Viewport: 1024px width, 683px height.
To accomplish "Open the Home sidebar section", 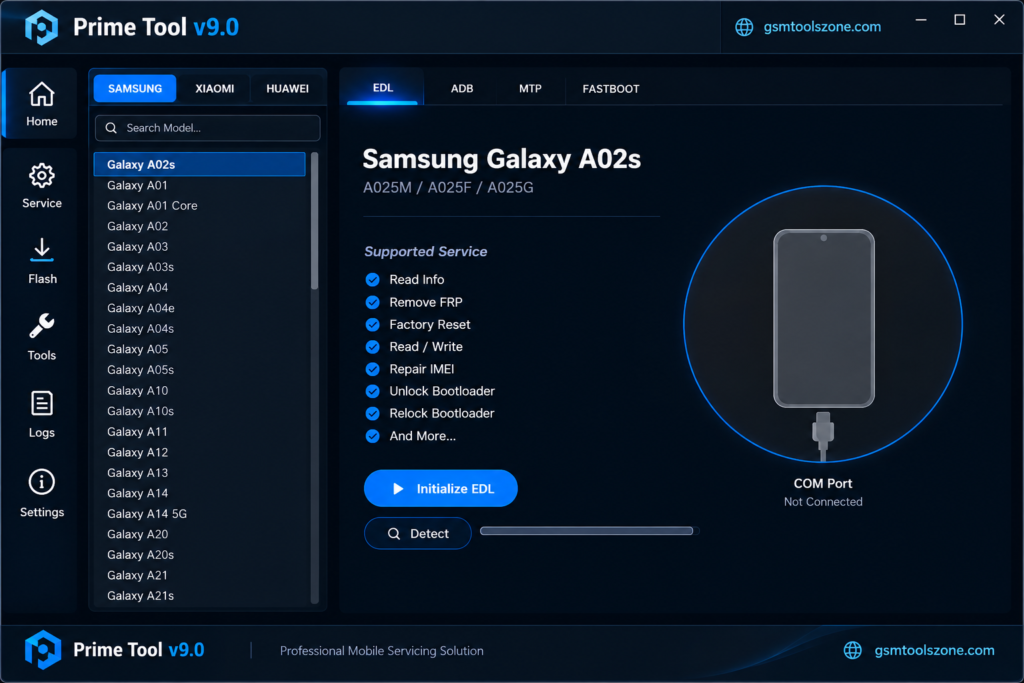I will (41, 103).
